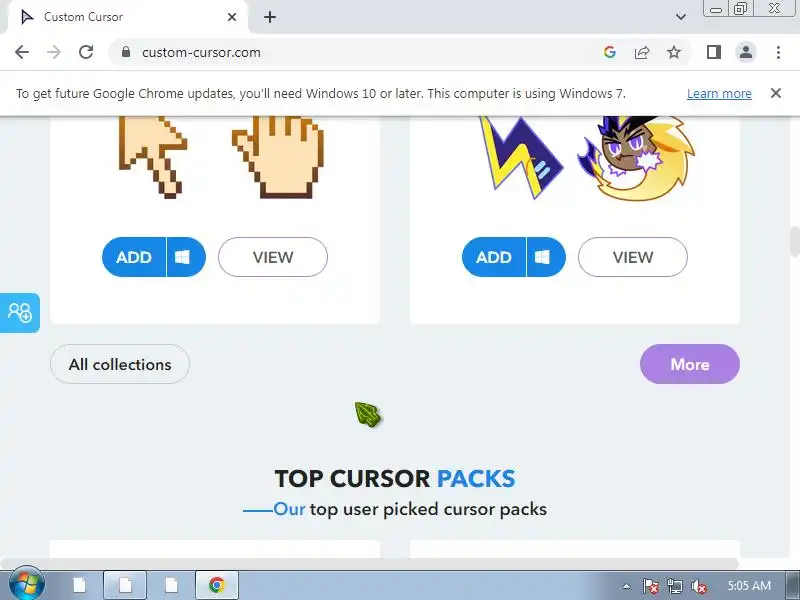Click the Windows icon beside the lightning cursor ADD
This screenshot has width=800, height=600.
544,257
